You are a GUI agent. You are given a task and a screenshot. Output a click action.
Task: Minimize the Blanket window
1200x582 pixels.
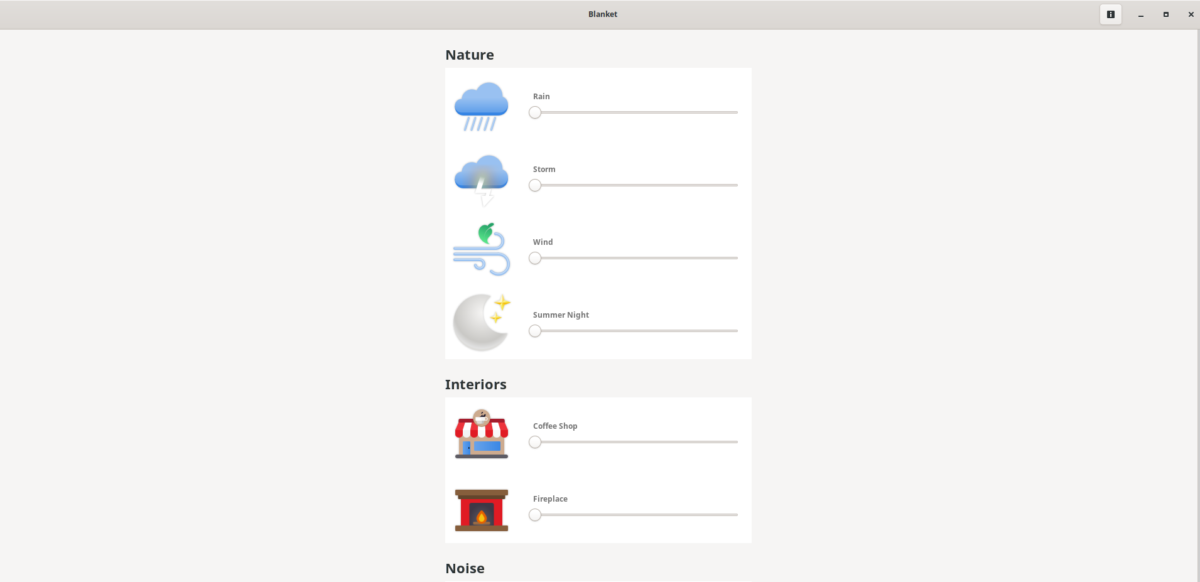1140,14
